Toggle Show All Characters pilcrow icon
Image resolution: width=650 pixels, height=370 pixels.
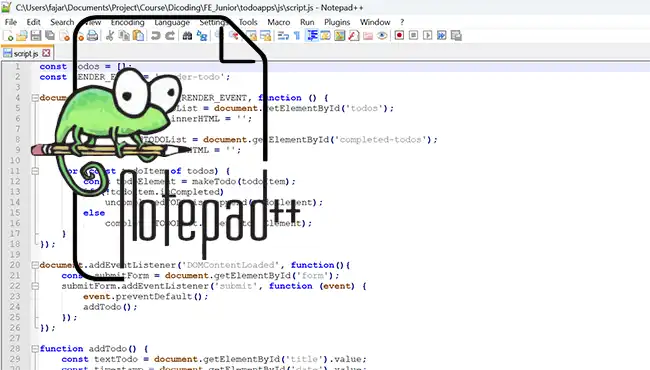point(297,36)
